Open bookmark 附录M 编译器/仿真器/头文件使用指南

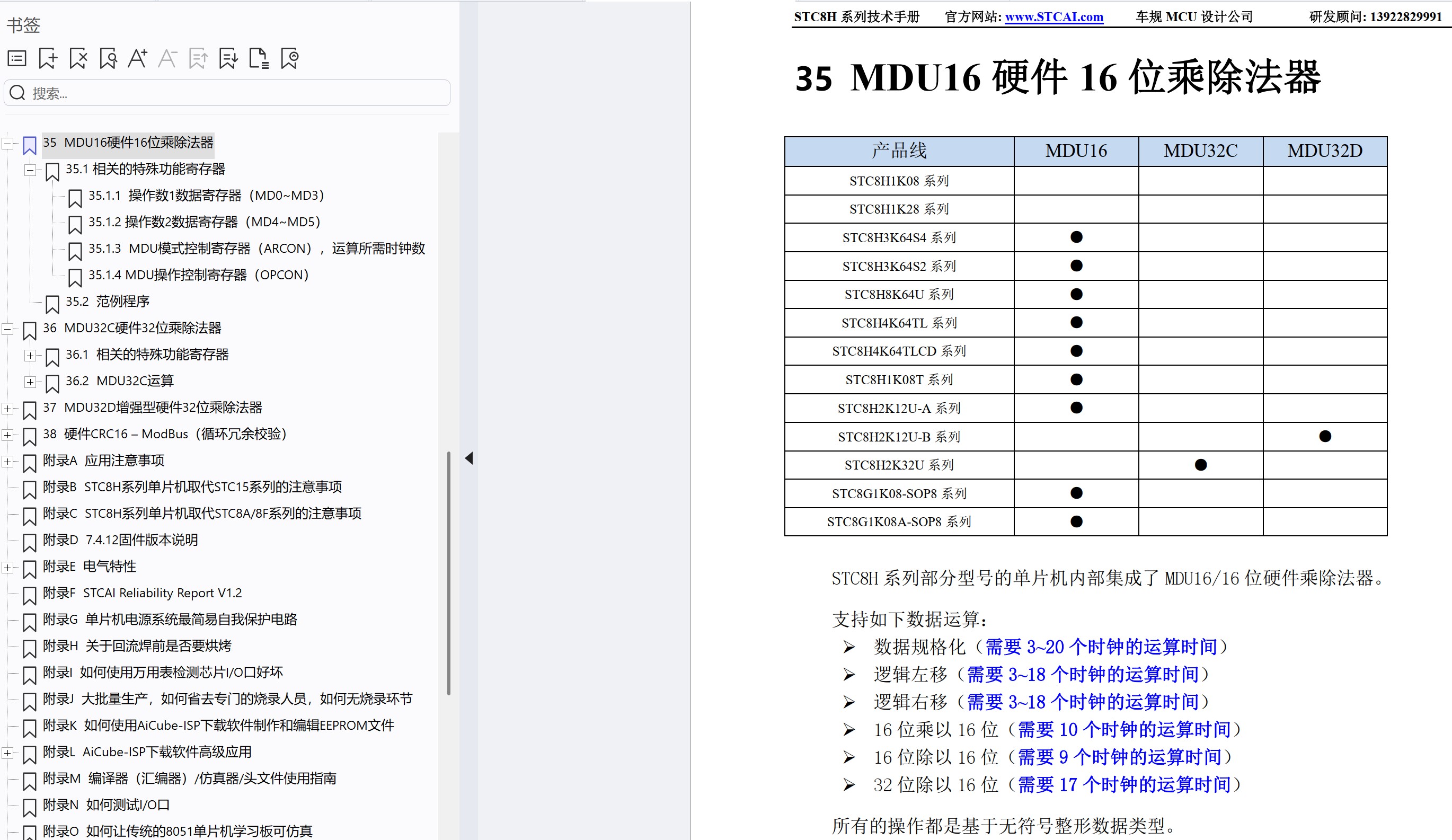point(190,779)
